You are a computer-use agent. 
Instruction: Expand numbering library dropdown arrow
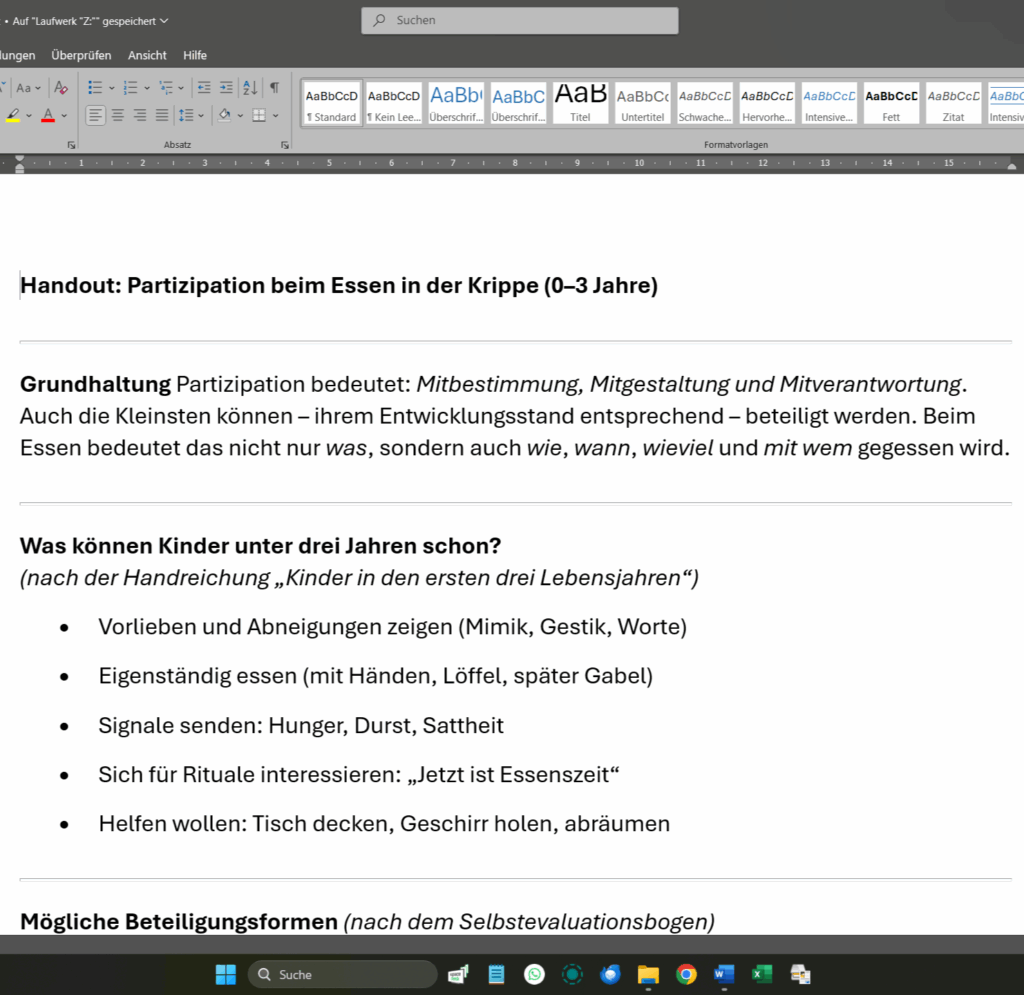coord(147,88)
